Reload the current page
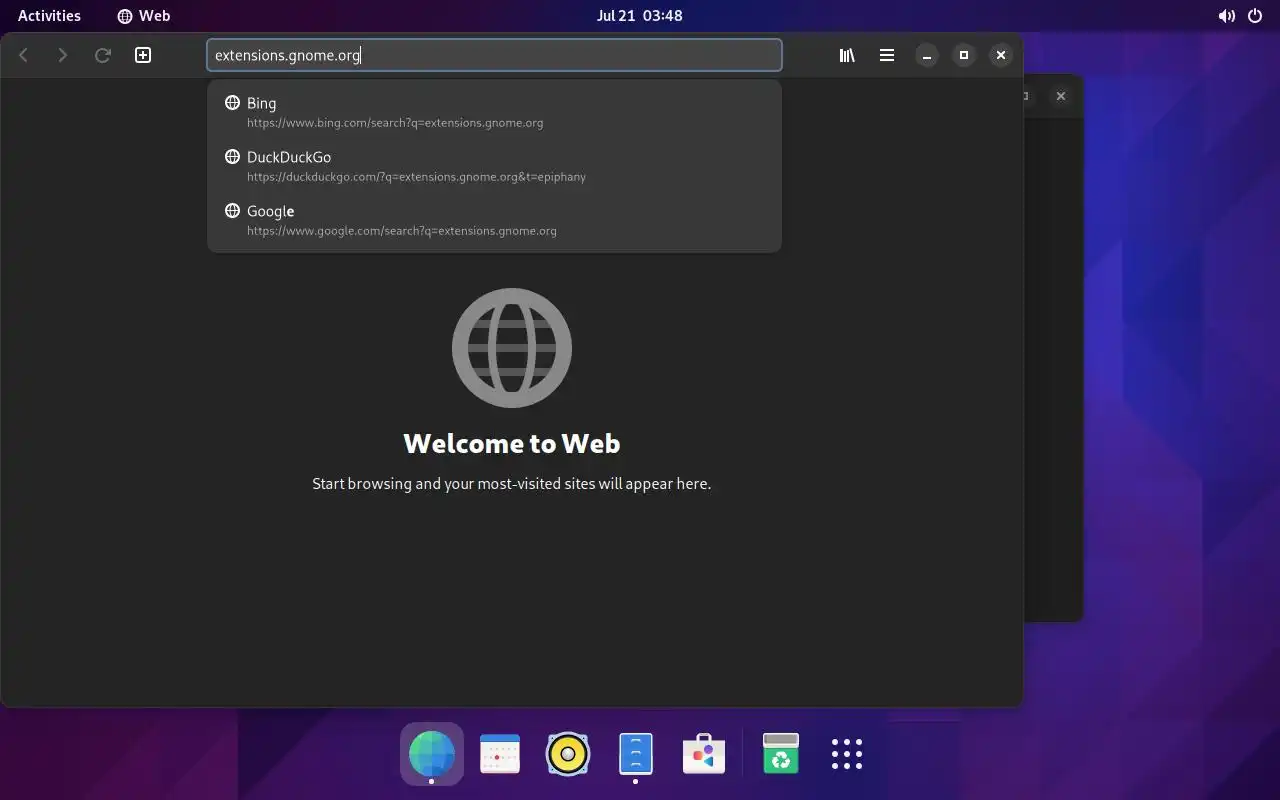Screen dimensions: 1280x800 coord(102,55)
